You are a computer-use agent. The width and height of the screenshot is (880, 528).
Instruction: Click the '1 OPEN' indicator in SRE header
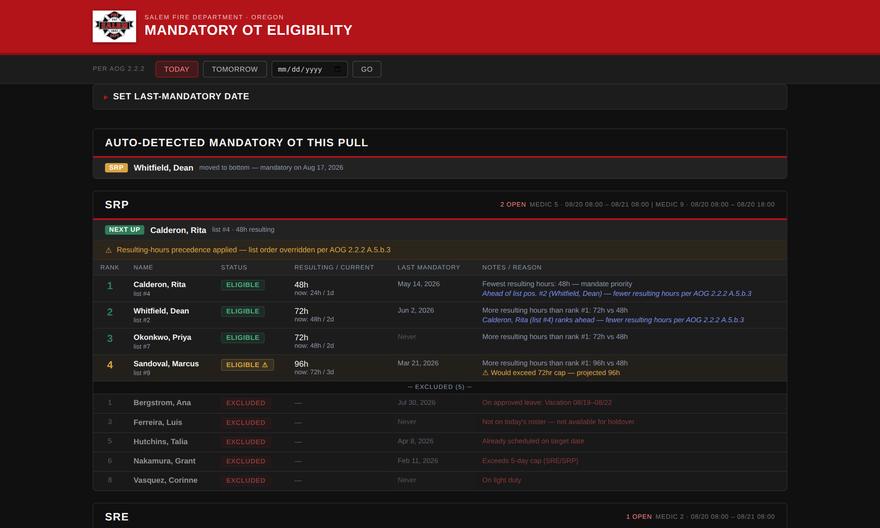point(639,517)
